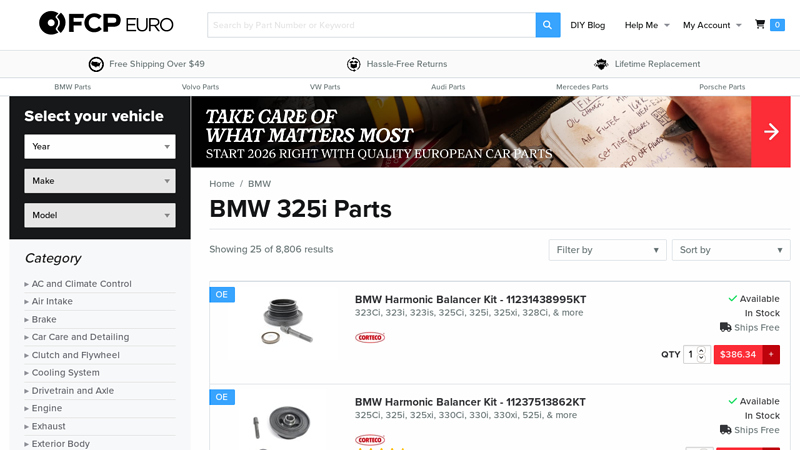The height and width of the screenshot is (450, 800).
Task: Expand Car Care and Detailing category
Action: (80, 337)
